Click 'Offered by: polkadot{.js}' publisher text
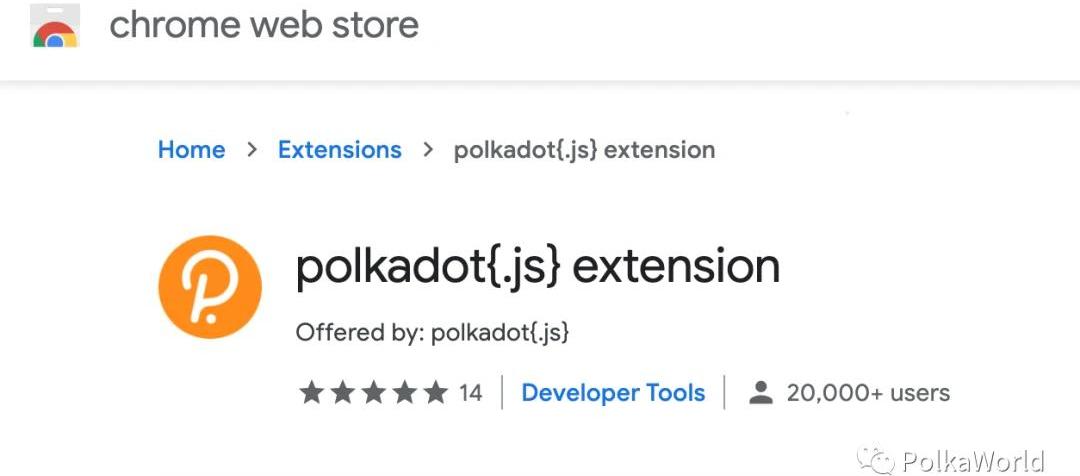 (432, 332)
